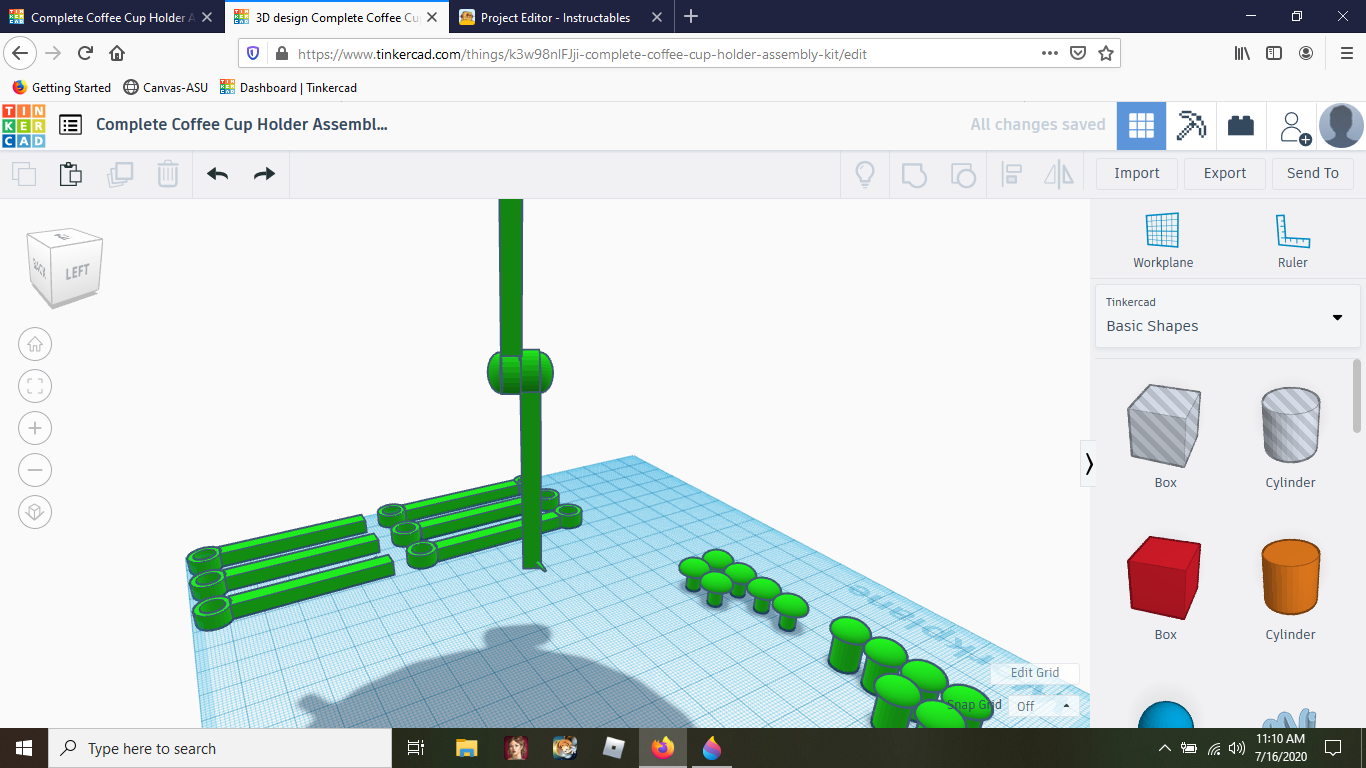Open the notification action center
Screen dimensions: 1366x768
tap(1332, 748)
